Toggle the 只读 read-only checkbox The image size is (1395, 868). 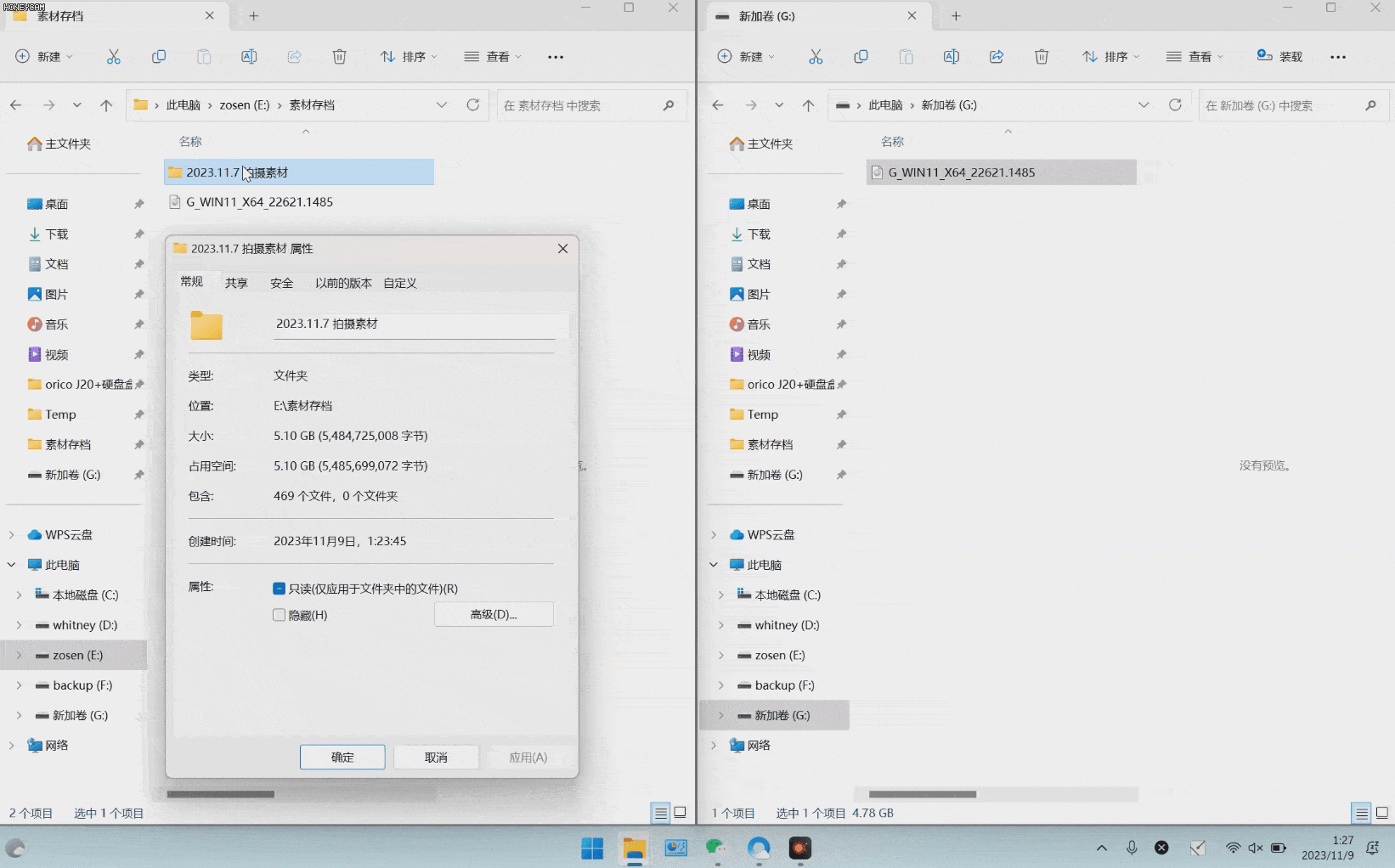click(279, 589)
